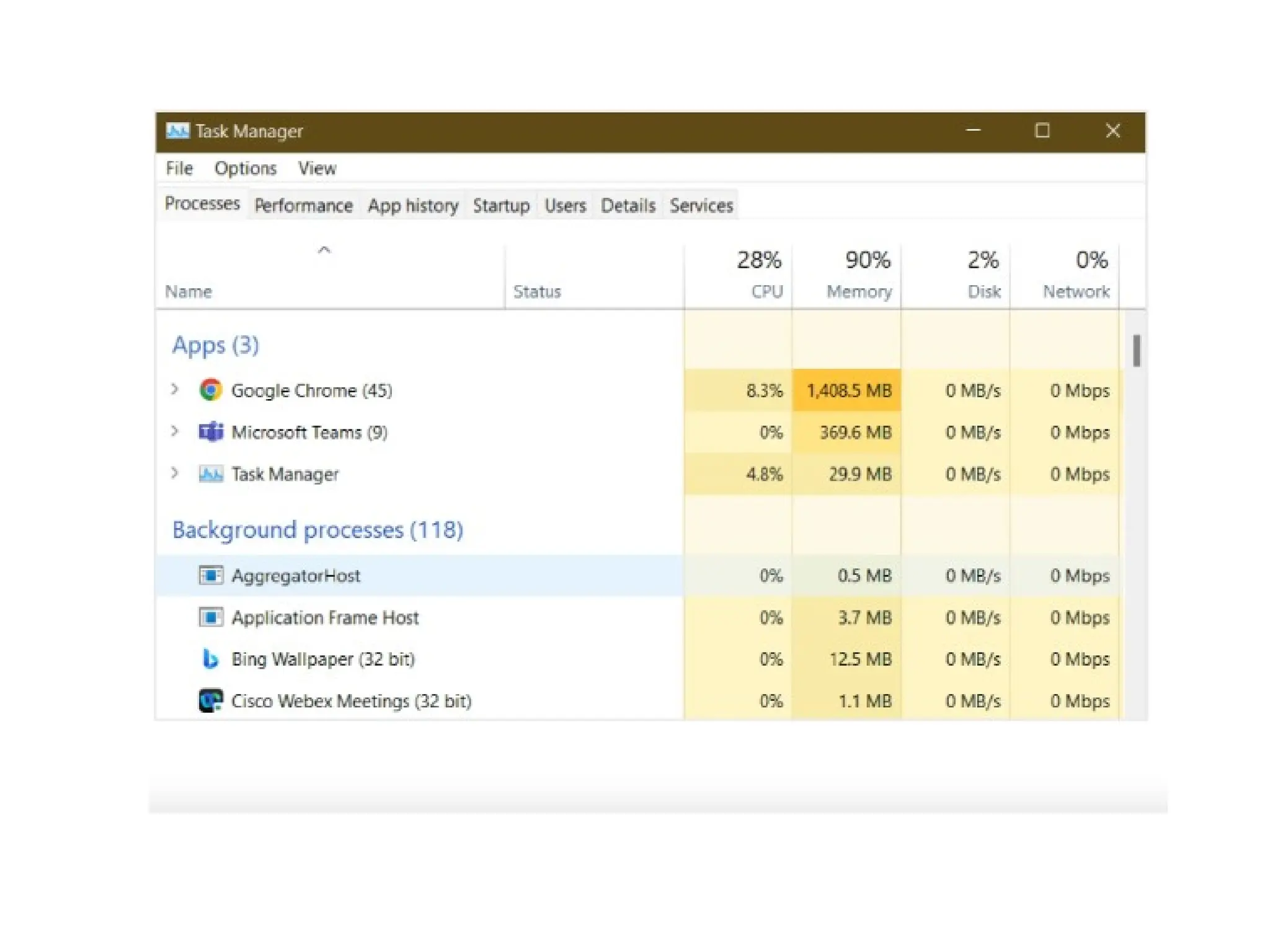Image resolution: width=1270 pixels, height=952 pixels.
Task: Click the Task Manager row icon
Action: (210, 474)
